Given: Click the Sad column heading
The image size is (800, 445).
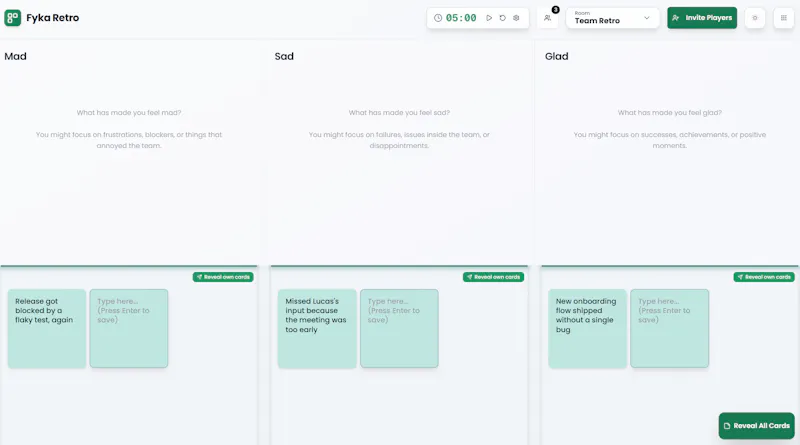Looking at the screenshot, I should click(284, 56).
